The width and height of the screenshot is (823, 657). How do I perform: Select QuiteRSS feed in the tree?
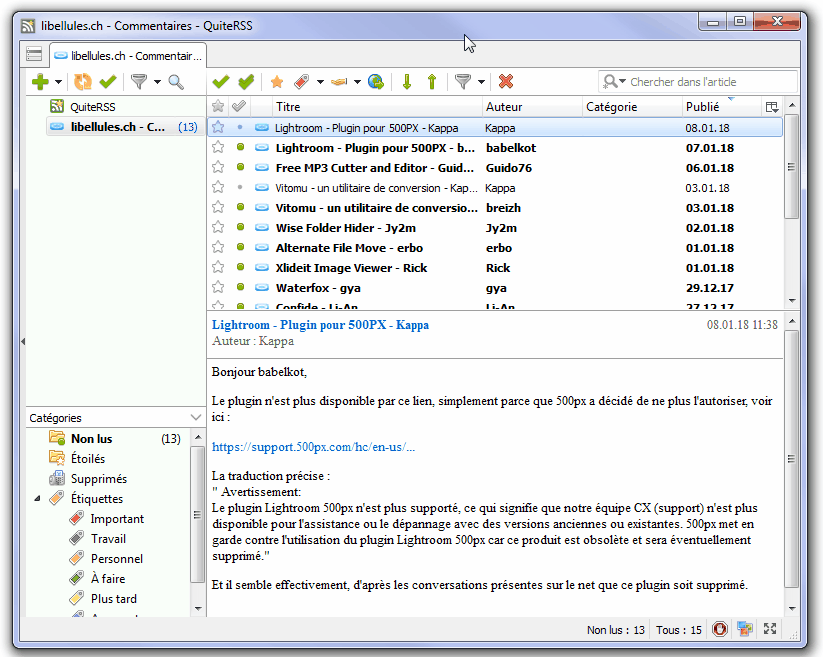[92, 107]
